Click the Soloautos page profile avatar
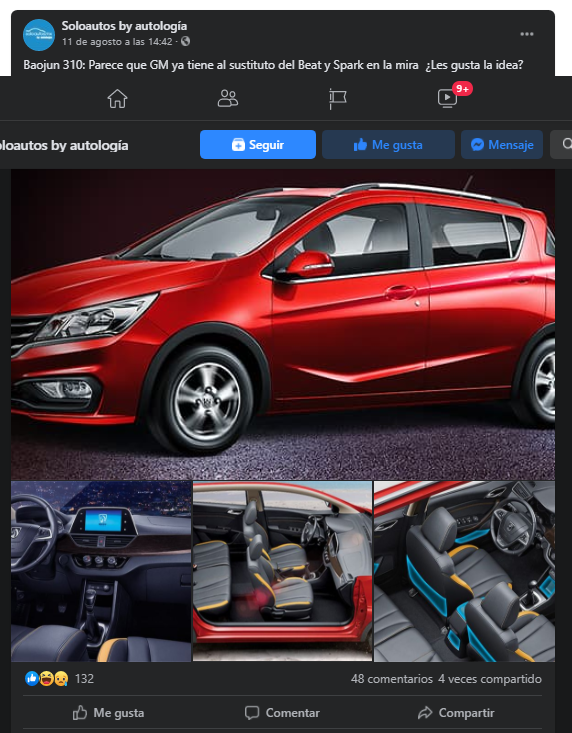 [39, 35]
